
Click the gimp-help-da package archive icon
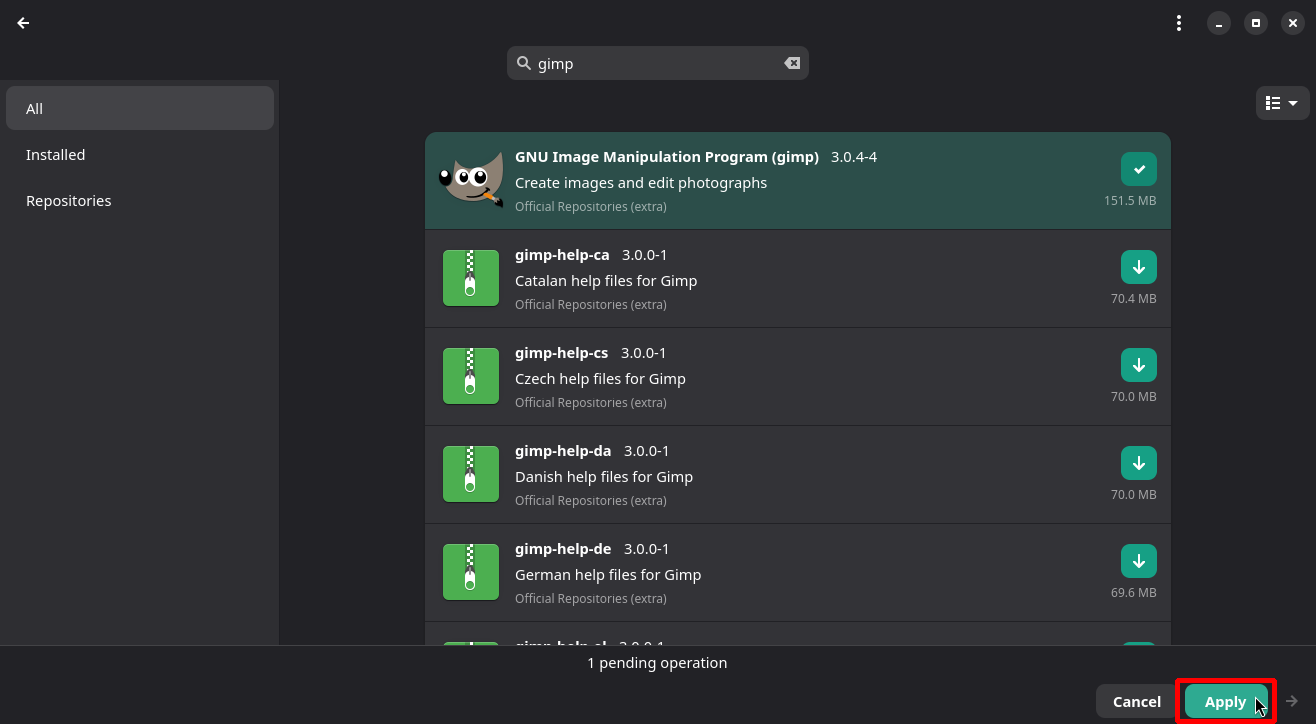coord(470,475)
